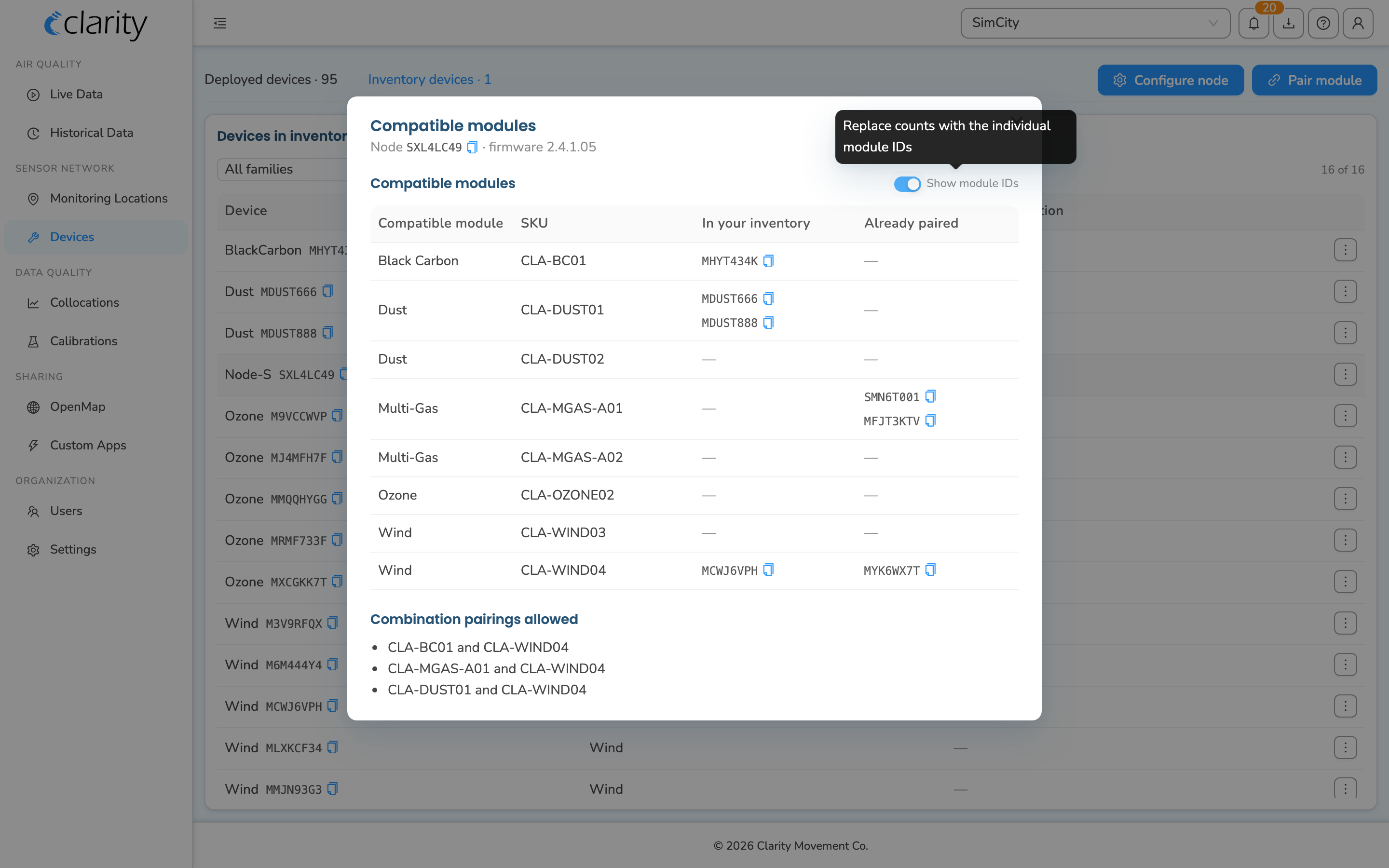Copy device ID MDUST888 in background list
The image size is (1389, 868).
(327, 333)
